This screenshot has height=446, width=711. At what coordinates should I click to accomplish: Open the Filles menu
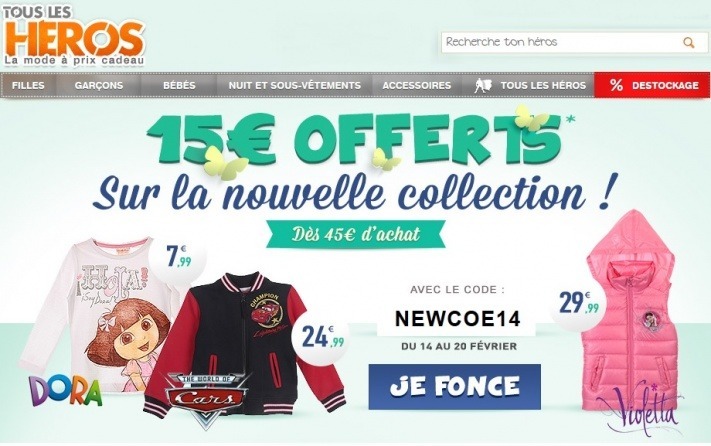pyautogui.click(x=29, y=85)
